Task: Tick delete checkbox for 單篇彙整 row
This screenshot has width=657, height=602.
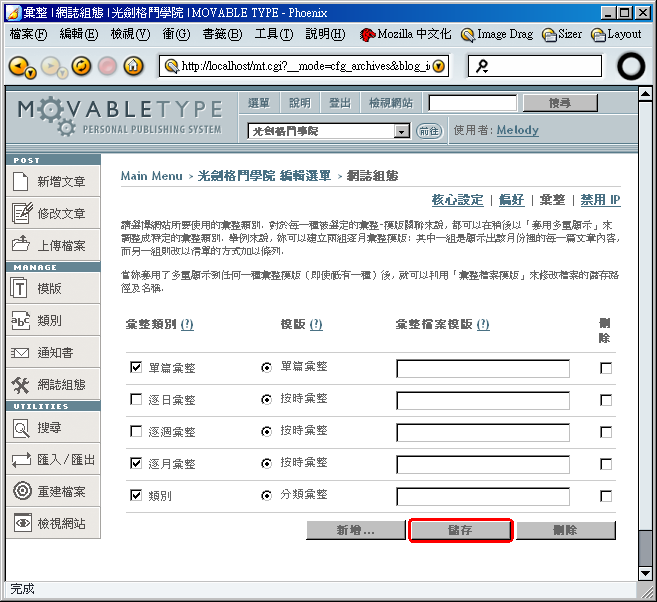Action: 606,368
